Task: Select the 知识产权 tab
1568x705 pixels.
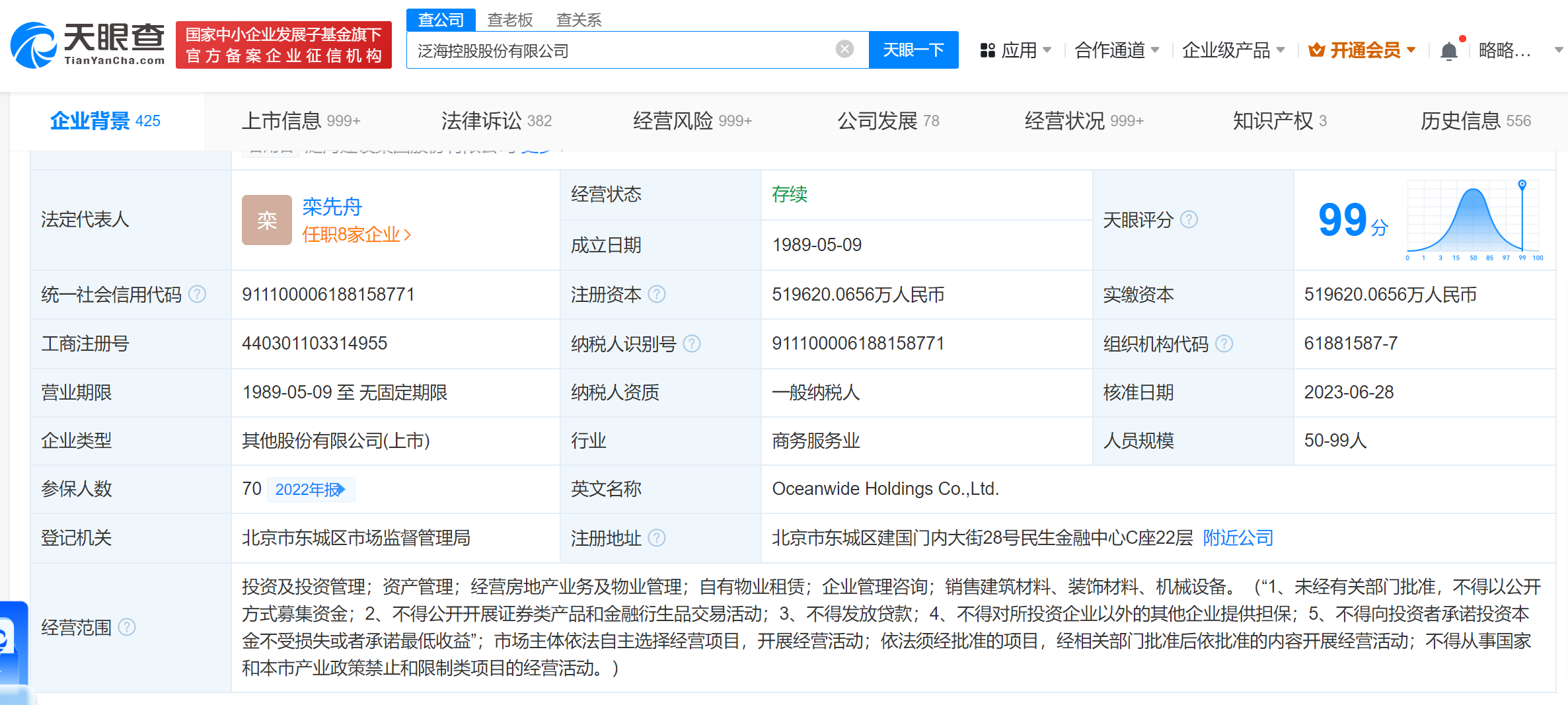Action: click(1279, 121)
